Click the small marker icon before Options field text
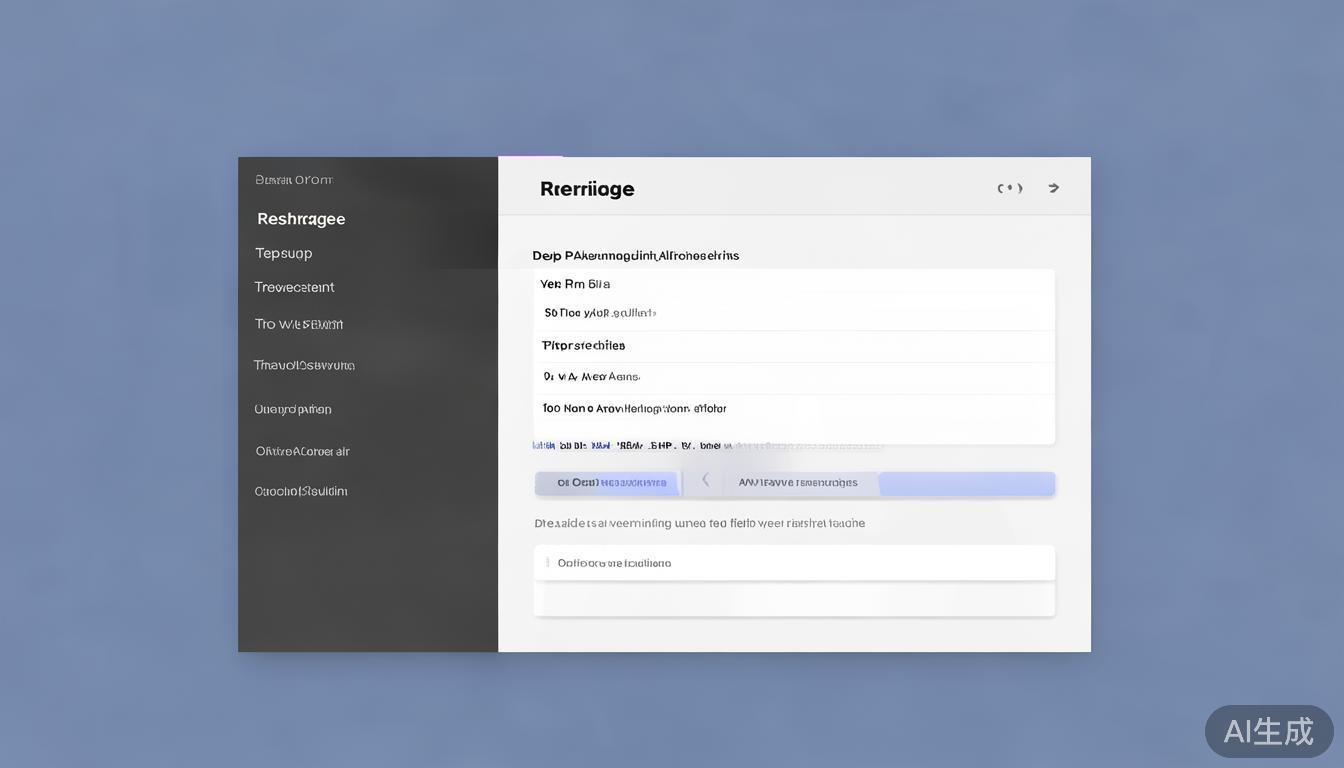The height and width of the screenshot is (768, 1344). tap(547, 563)
